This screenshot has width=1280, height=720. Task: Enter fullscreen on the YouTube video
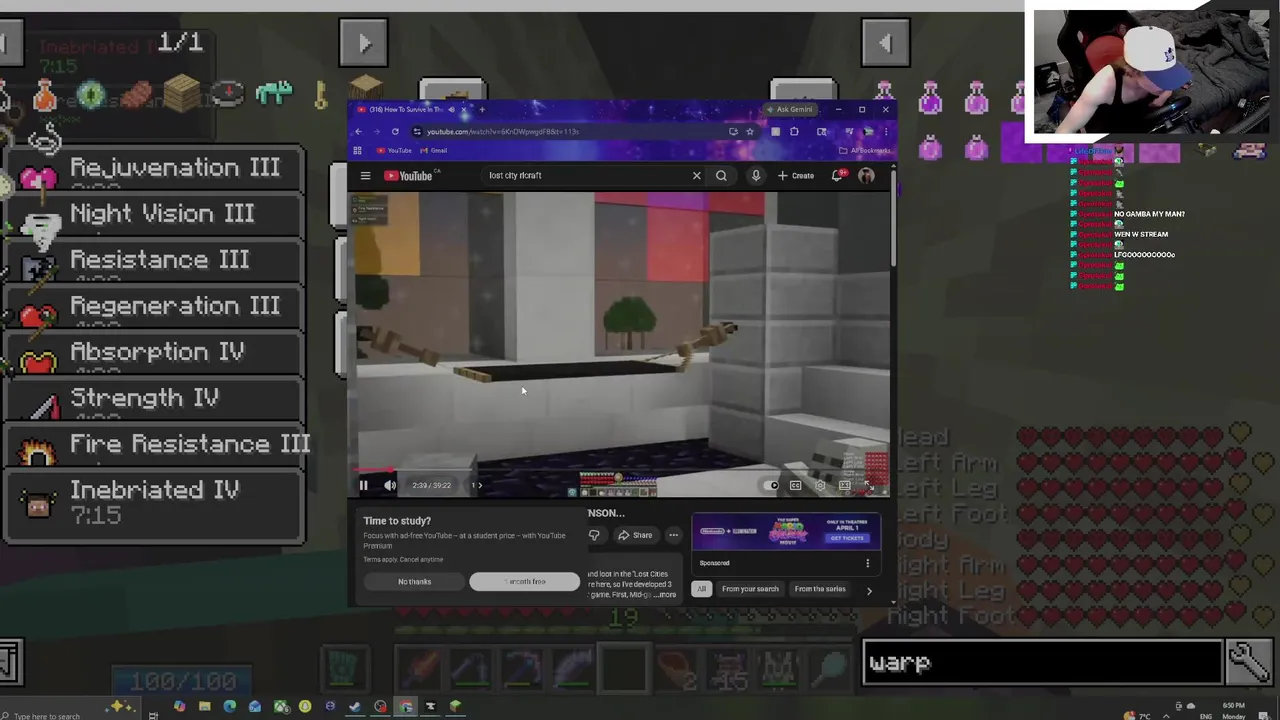pyautogui.click(x=869, y=485)
